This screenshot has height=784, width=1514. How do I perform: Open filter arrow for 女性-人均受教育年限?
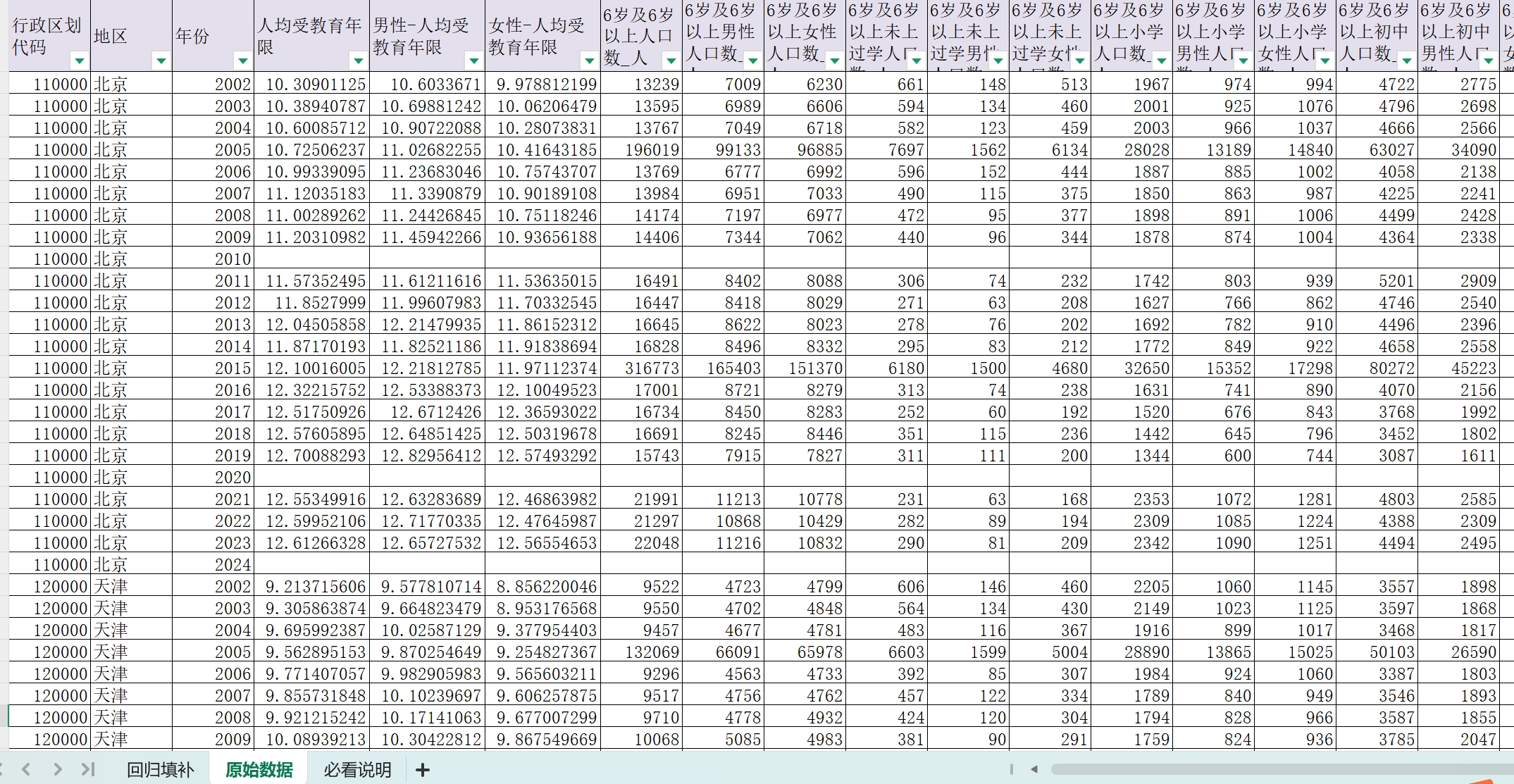[590, 61]
